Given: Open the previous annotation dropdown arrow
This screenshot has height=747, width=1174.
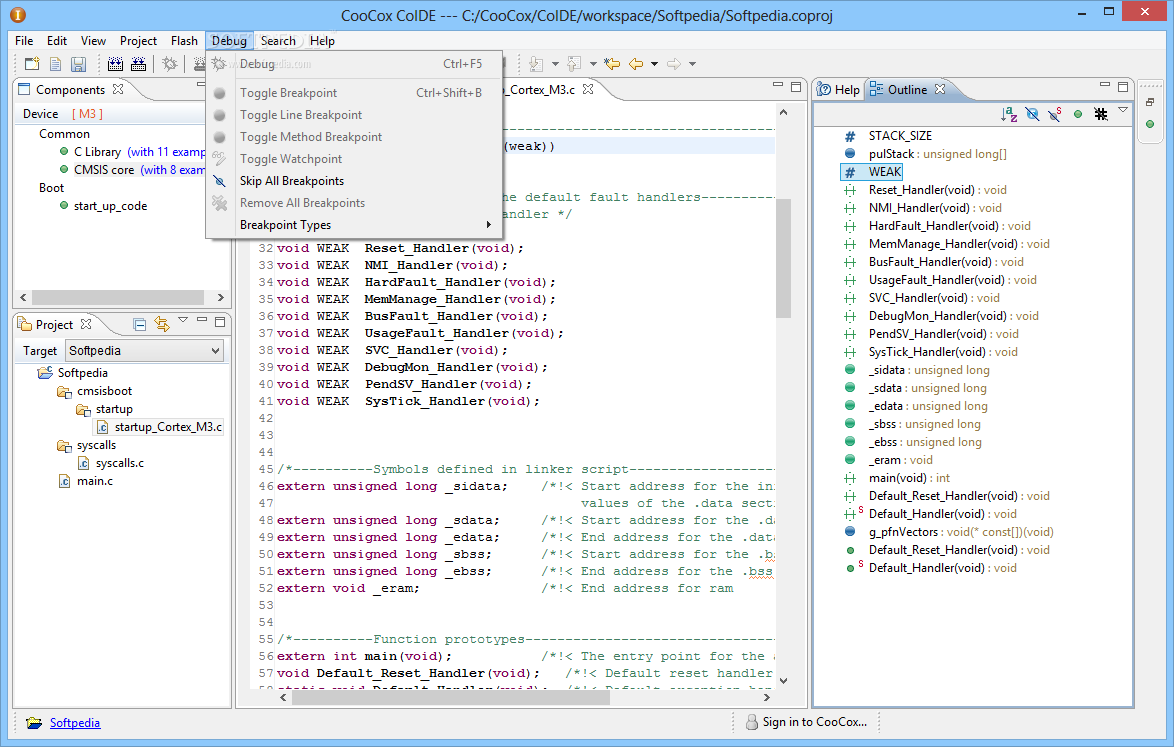Looking at the screenshot, I should pos(593,64).
